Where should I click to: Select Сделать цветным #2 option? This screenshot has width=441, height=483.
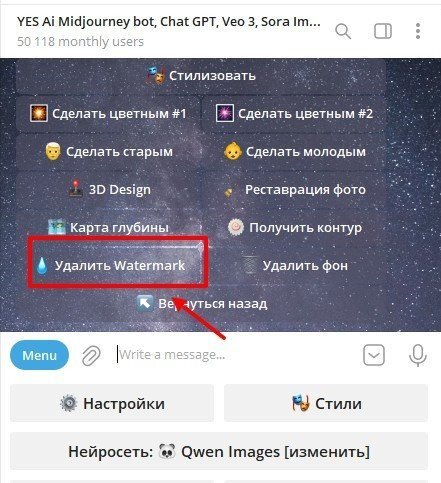[294, 114]
